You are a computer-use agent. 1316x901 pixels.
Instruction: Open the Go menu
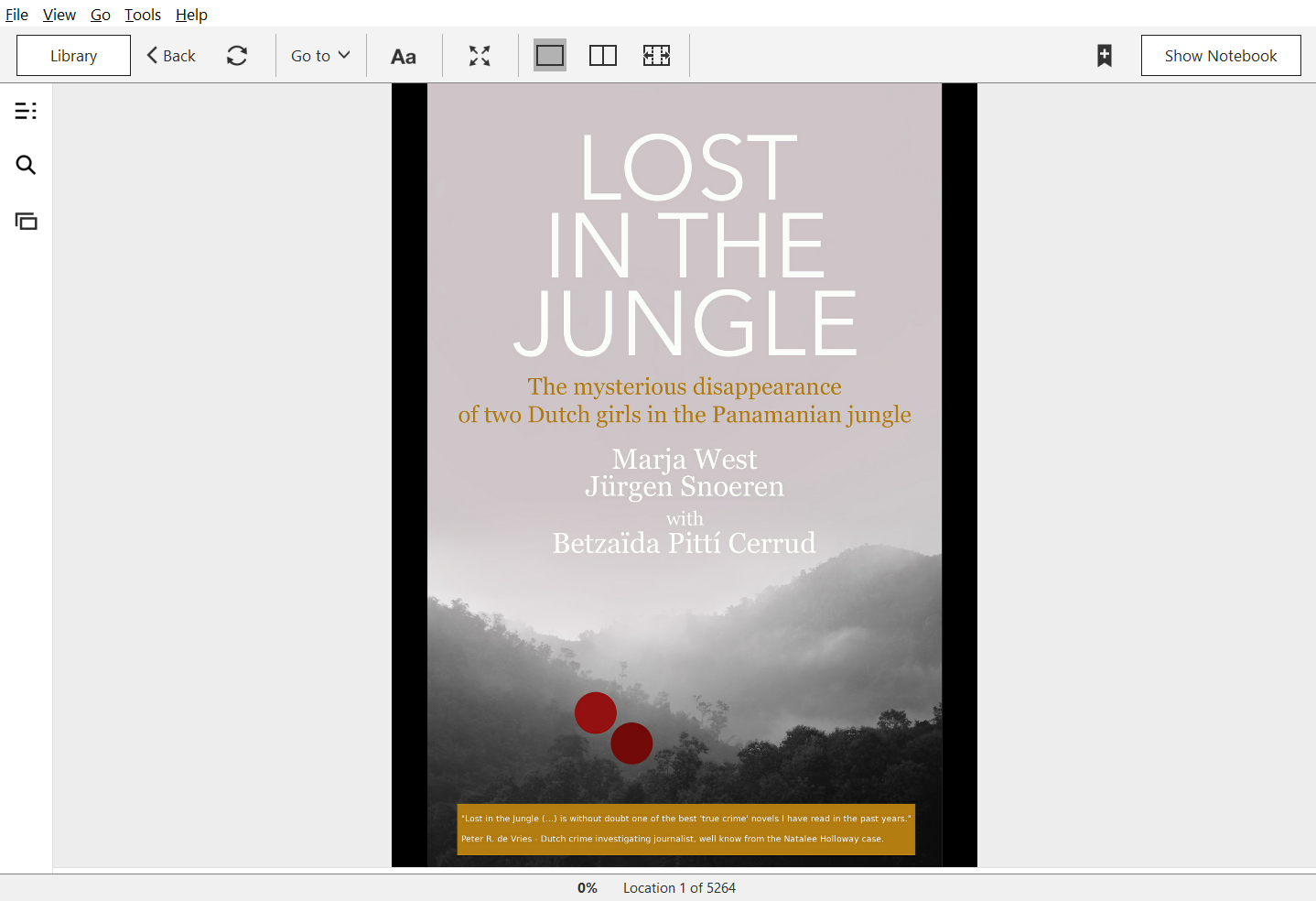[101, 15]
